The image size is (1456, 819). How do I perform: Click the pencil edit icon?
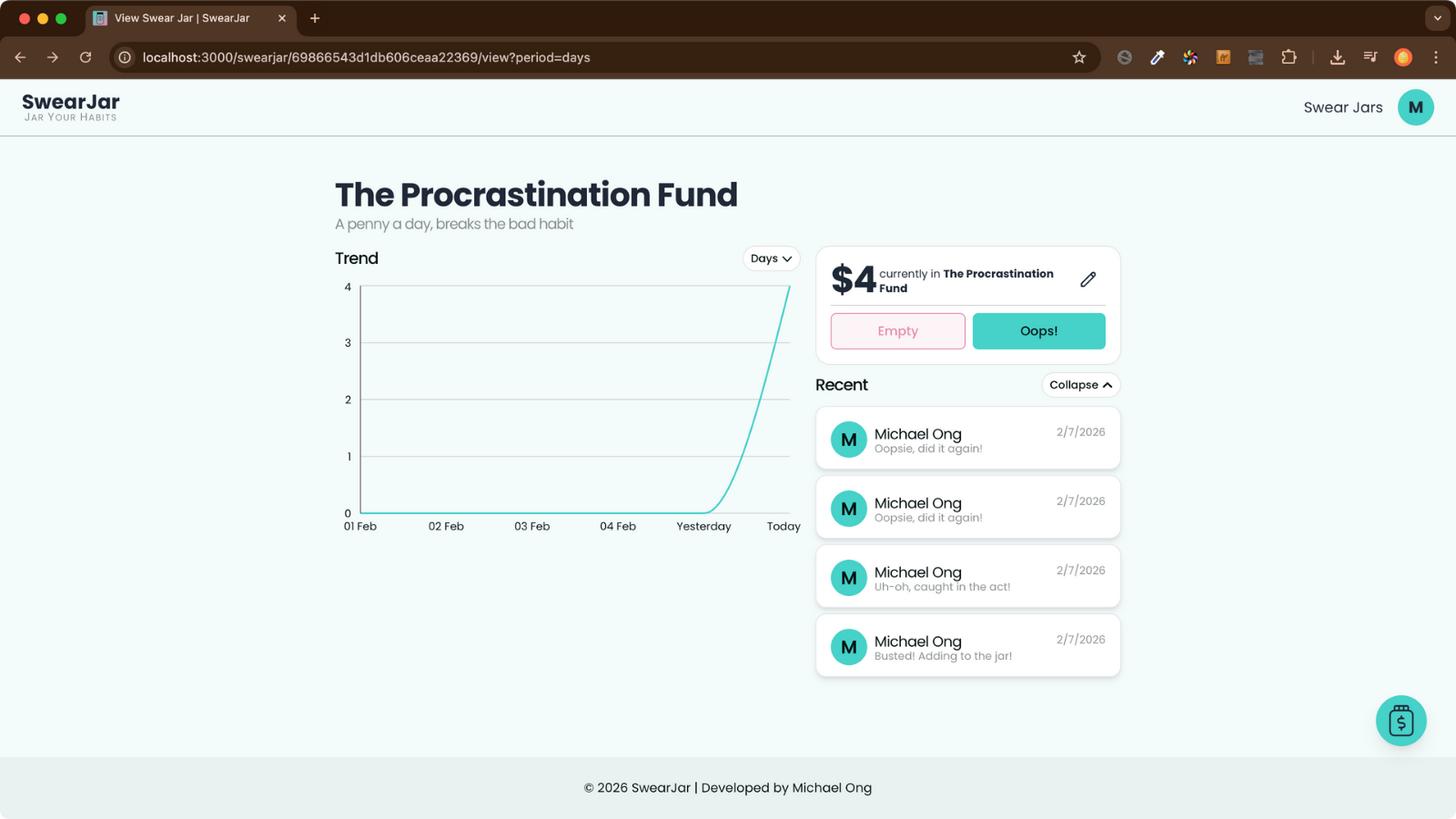pyautogui.click(x=1087, y=279)
